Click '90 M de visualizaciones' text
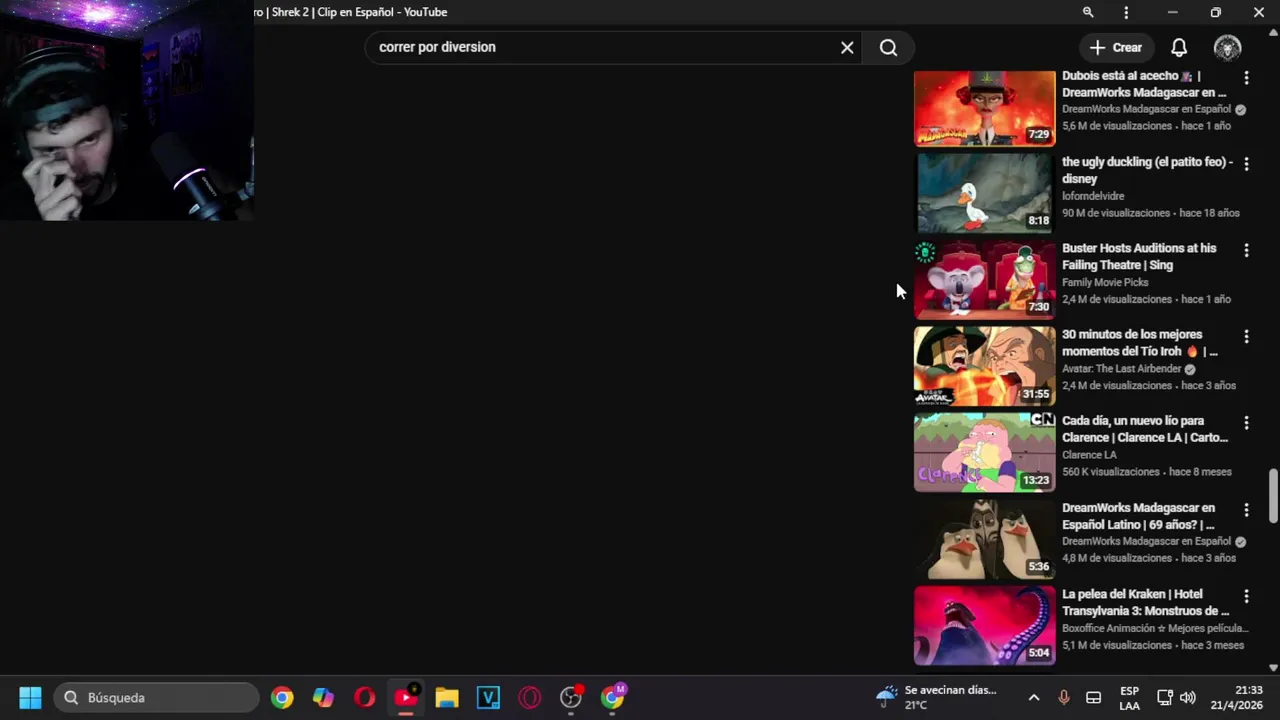 [x=1116, y=213]
